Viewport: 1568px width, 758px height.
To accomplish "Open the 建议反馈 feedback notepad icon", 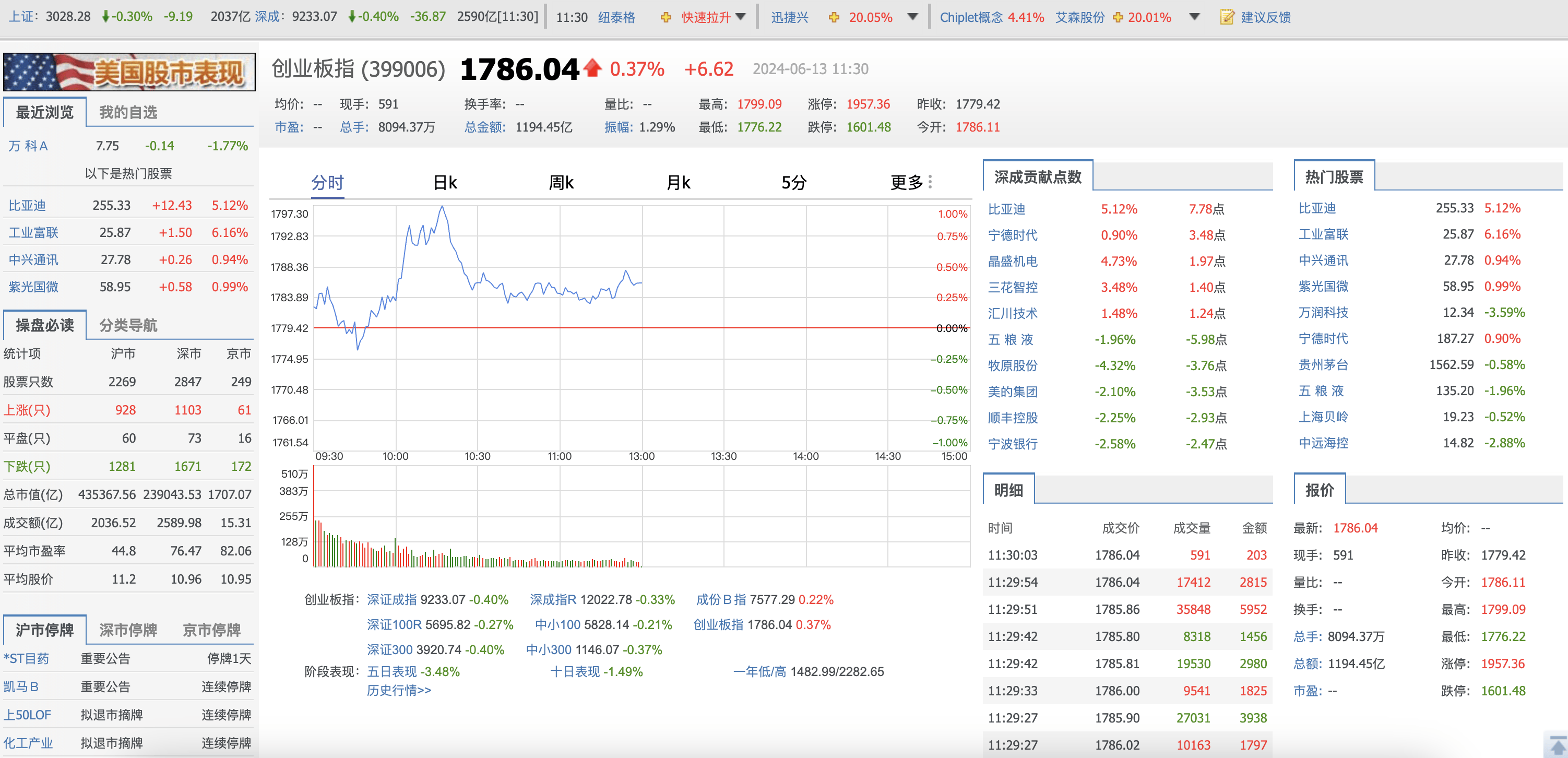I will pos(1228,16).
